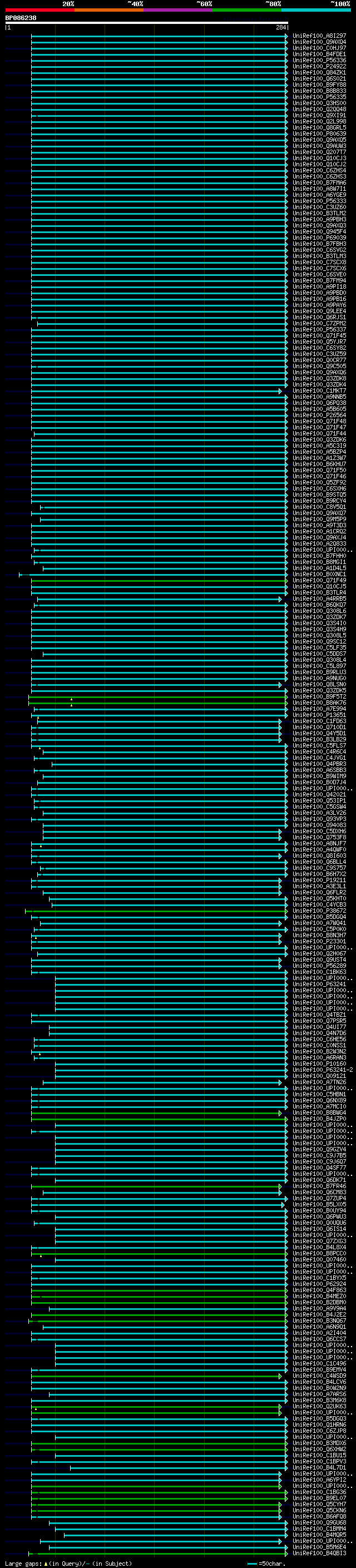Click the UniRef100_C7SCX8 label
Image resolution: width=356 pixels, height=1568 pixels.
tap(319, 263)
